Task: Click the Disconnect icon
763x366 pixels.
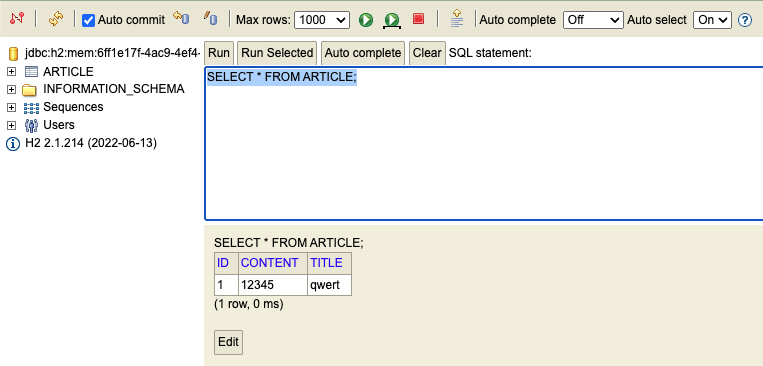Action: [17, 19]
